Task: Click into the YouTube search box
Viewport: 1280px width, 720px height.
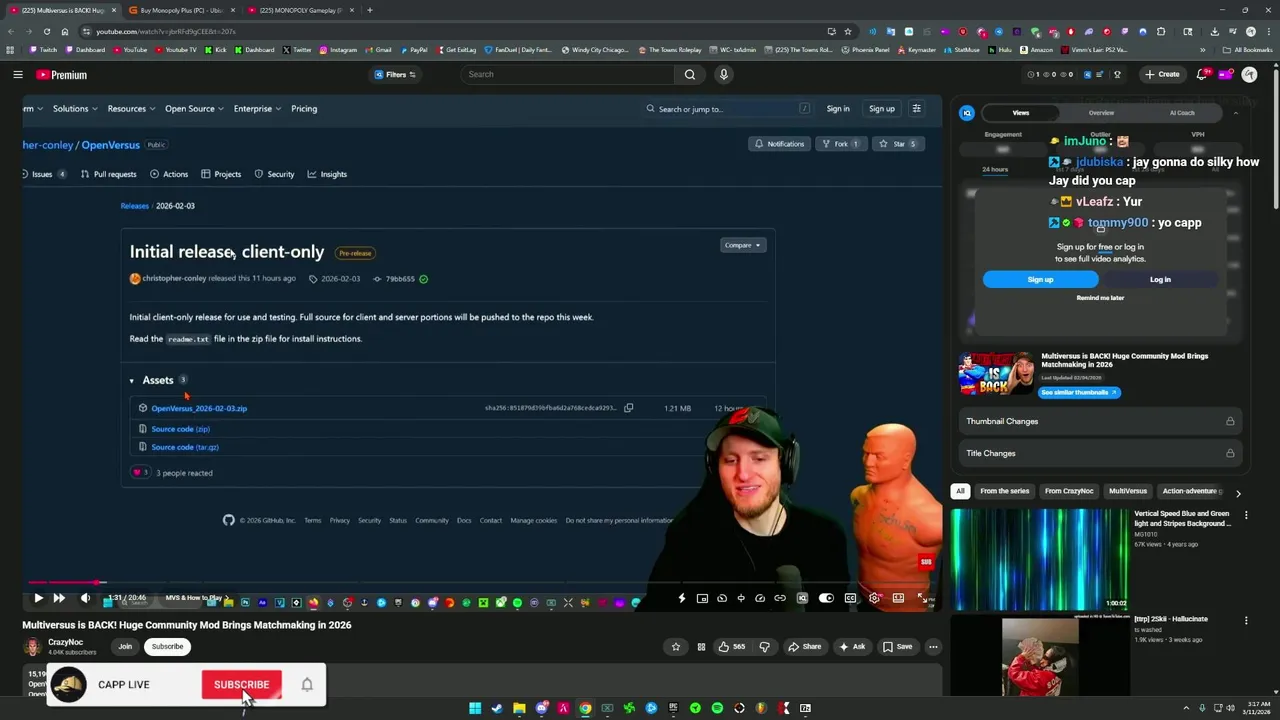Action: [568, 74]
